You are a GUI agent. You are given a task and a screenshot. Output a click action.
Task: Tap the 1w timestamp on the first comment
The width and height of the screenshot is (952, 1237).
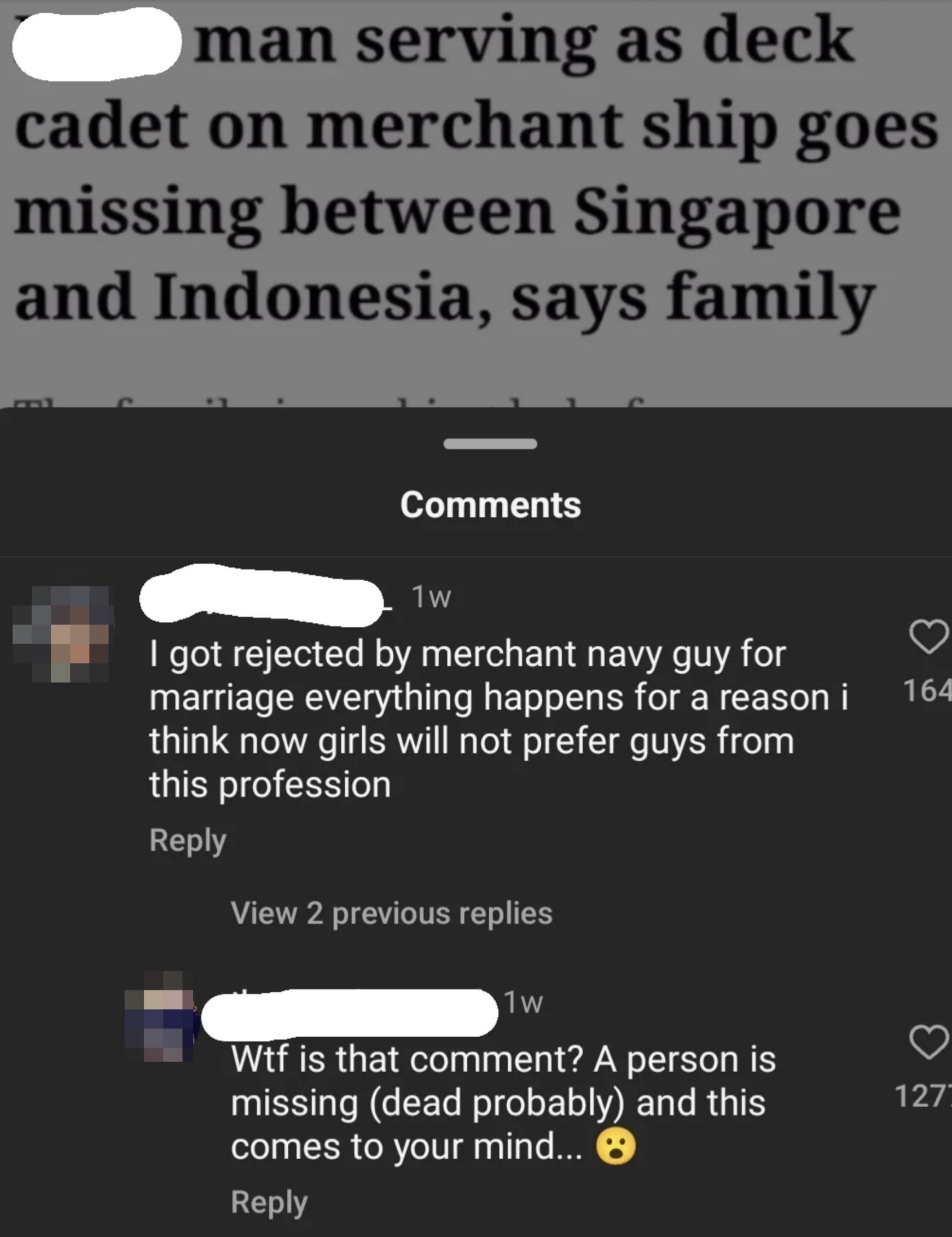point(432,597)
